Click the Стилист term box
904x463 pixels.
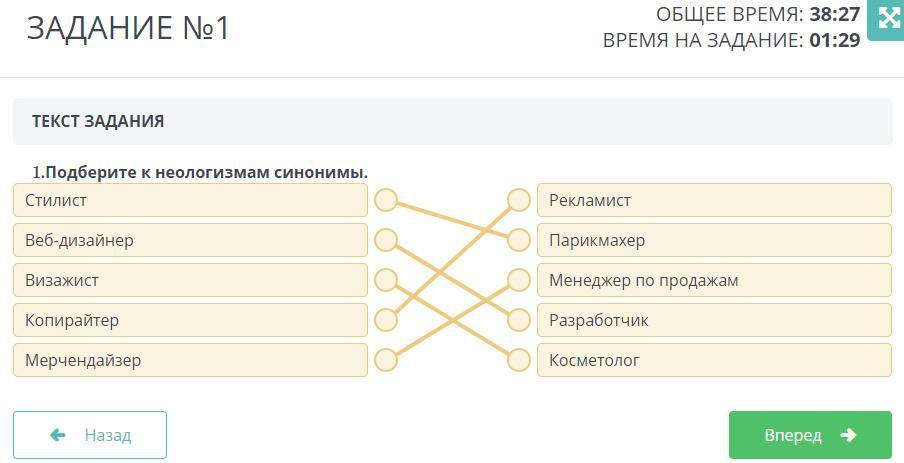190,200
